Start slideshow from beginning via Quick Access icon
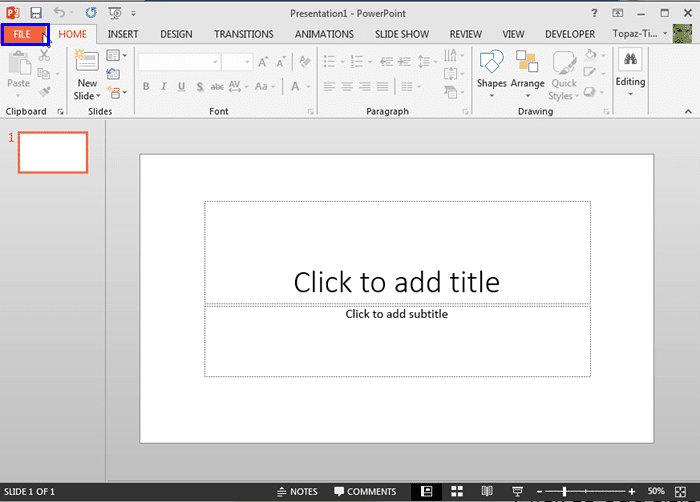 coord(115,13)
